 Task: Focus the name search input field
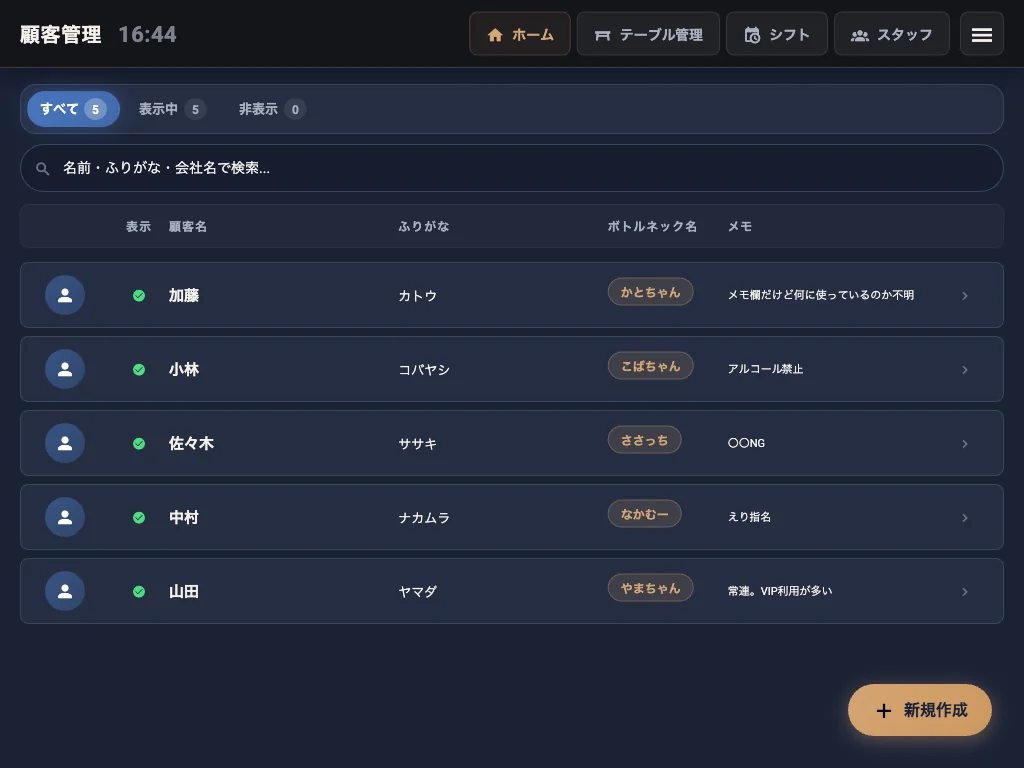tap(511, 168)
